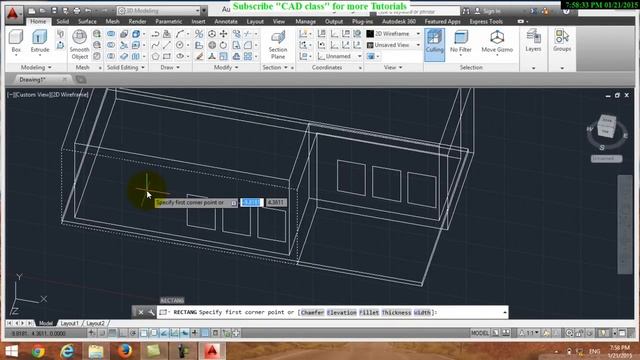Select the Polygon tool in Draw panel
Image resolution: width=640 pixels, height=360 pixels.
(156, 56)
